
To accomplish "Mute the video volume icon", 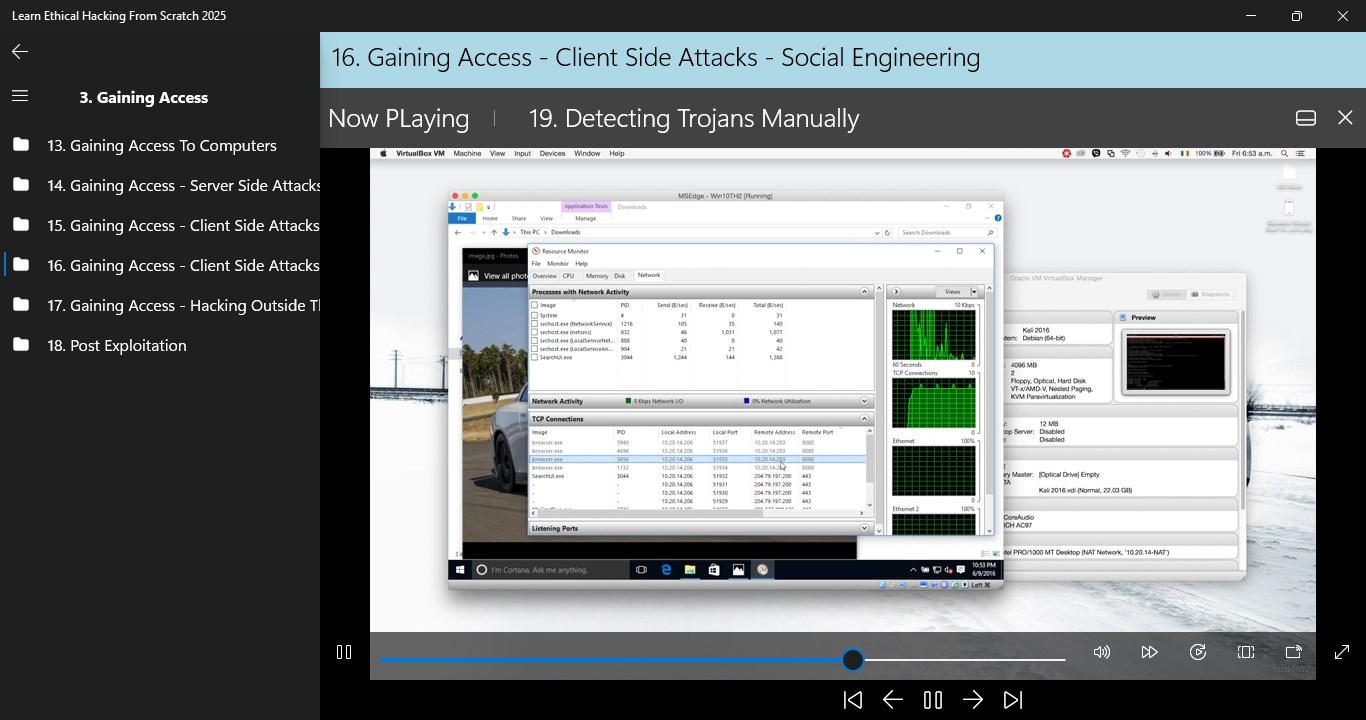I will click(x=1101, y=652).
